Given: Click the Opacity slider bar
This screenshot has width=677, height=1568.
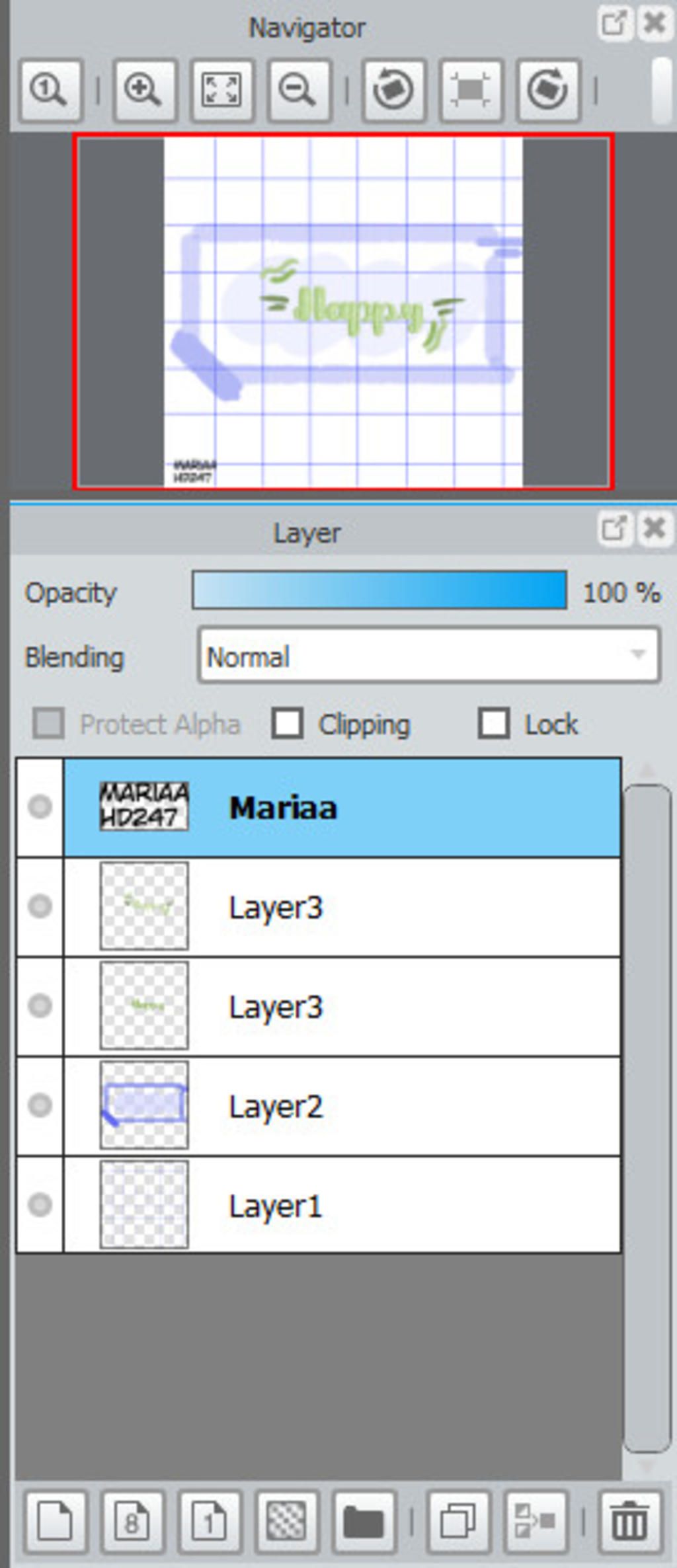Looking at the screenshot, I should point(379,590).
